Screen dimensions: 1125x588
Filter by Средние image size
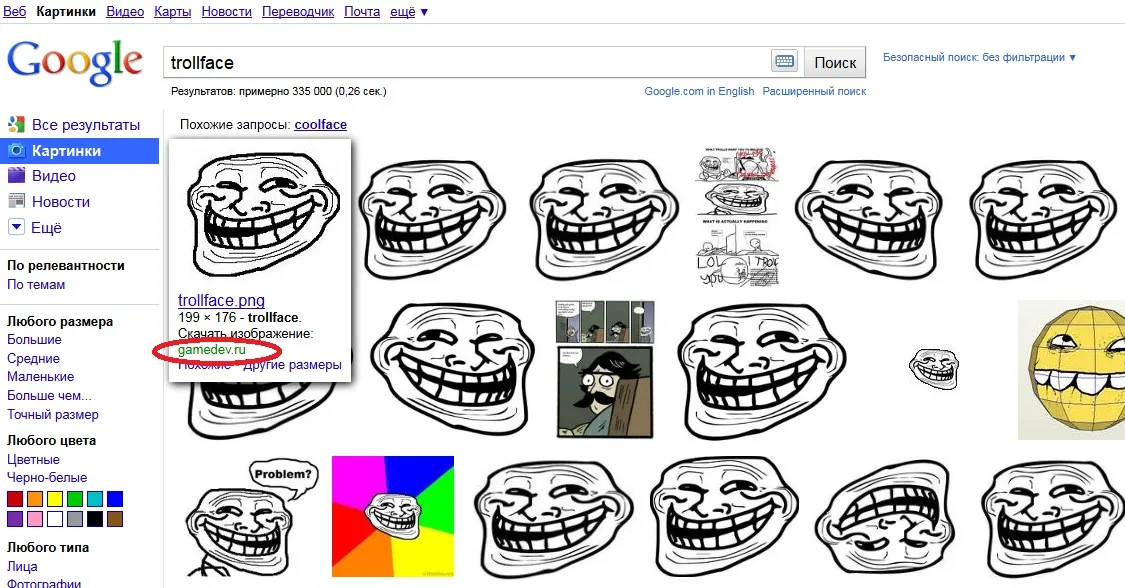coord(33,358)
